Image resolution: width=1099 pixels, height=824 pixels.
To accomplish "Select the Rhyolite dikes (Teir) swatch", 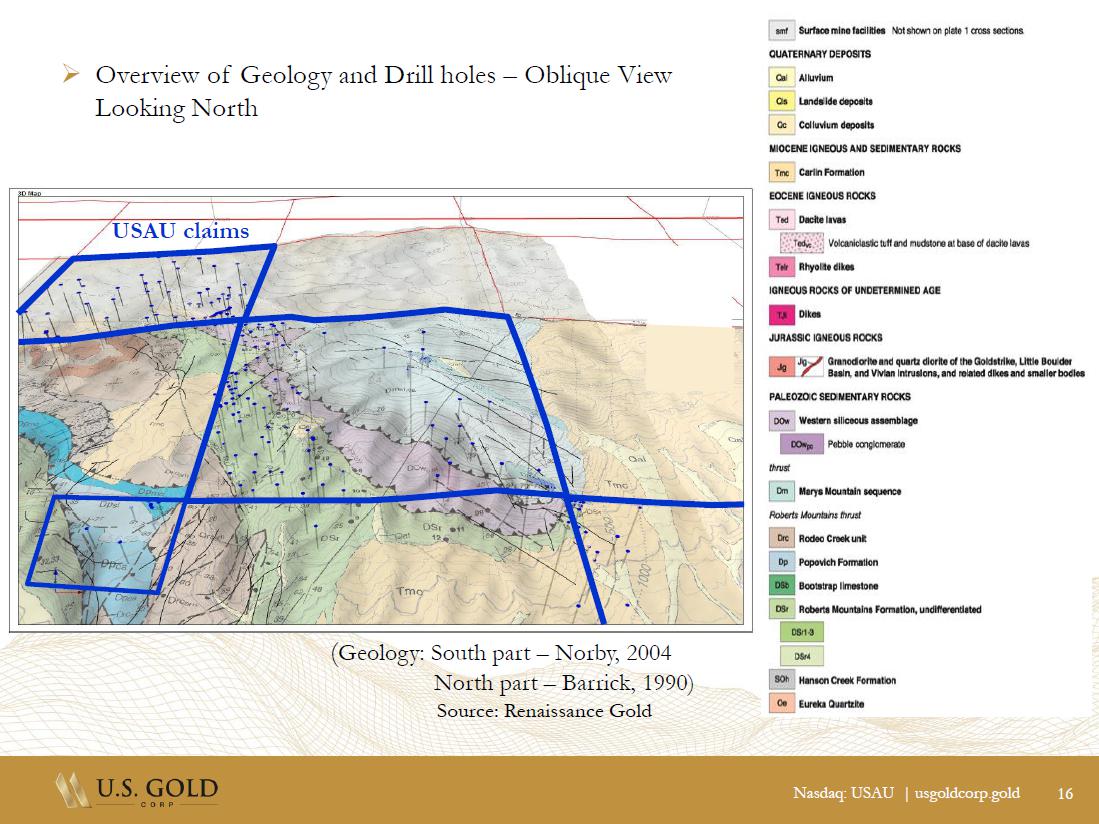I will click(781, 267).
